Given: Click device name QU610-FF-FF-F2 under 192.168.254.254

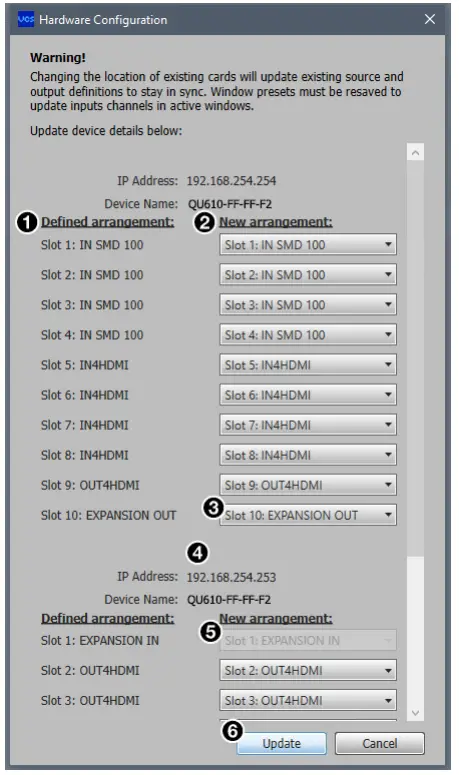Looking at the screenshot, I should click(230, 204).
